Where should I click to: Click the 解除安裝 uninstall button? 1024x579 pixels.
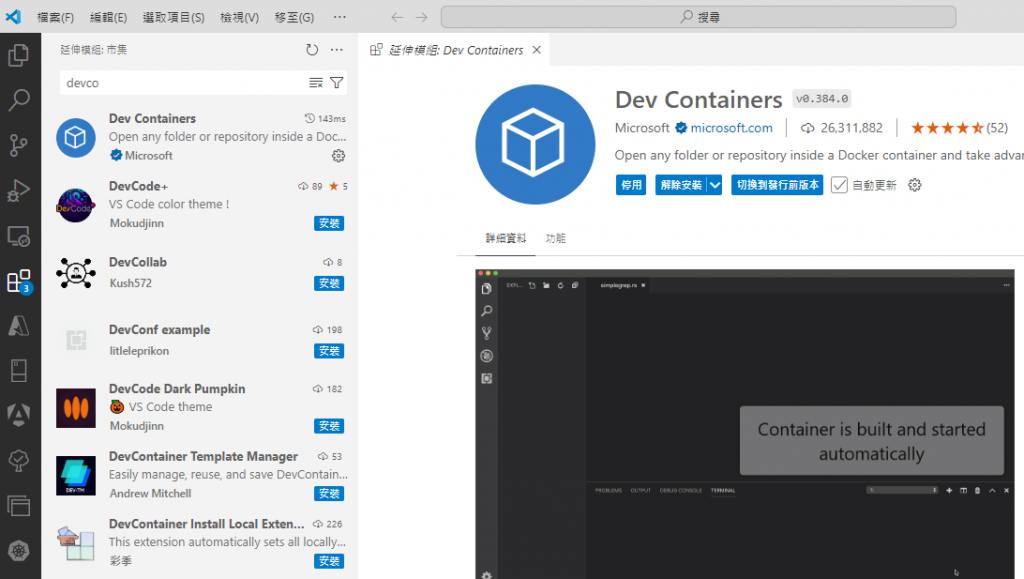[x=681, y=185]
